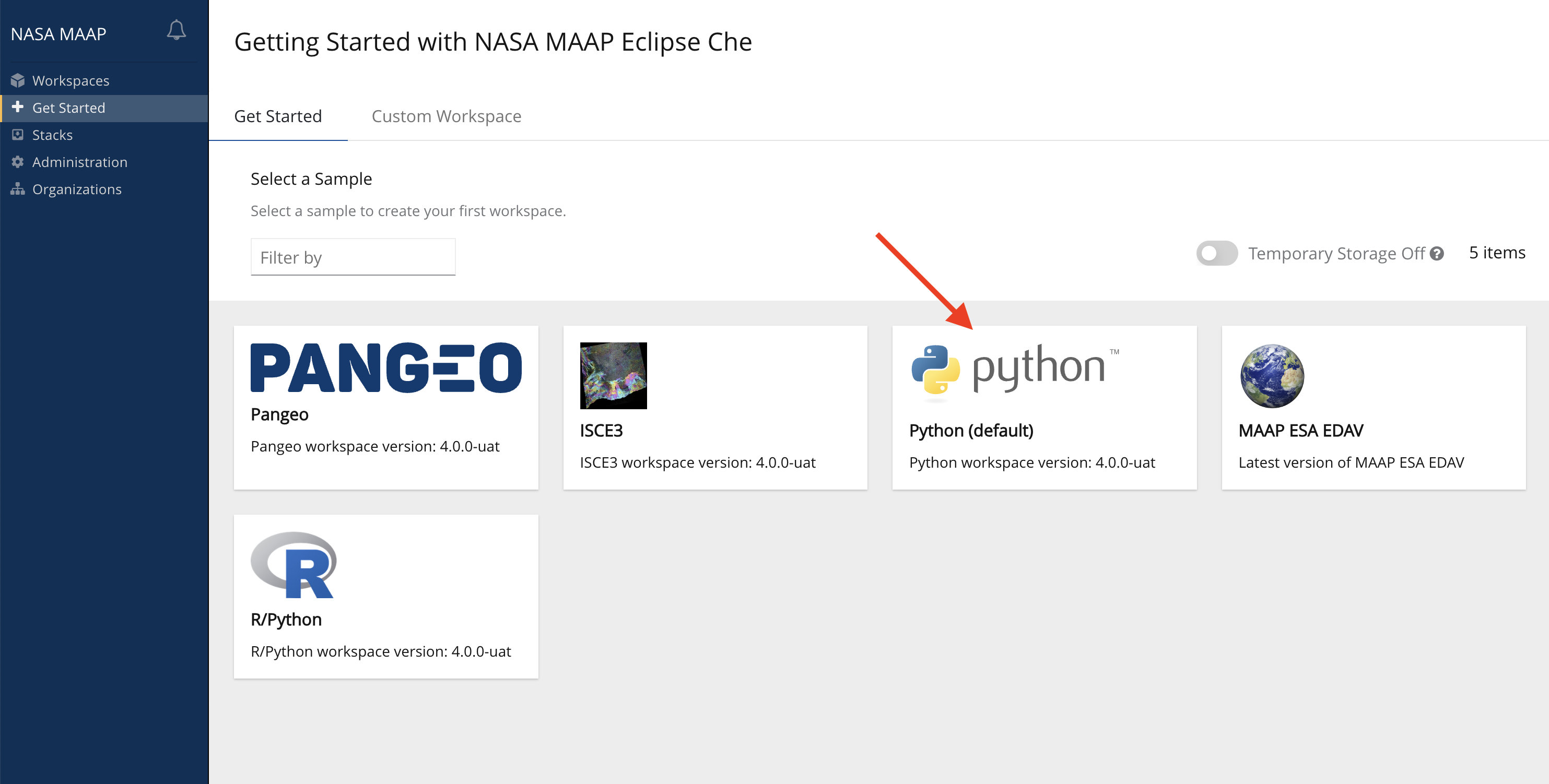Screen dimensions: 1549x784
Task: Click the Workspaces cube icon in sidebar
Action: point(17,80)
